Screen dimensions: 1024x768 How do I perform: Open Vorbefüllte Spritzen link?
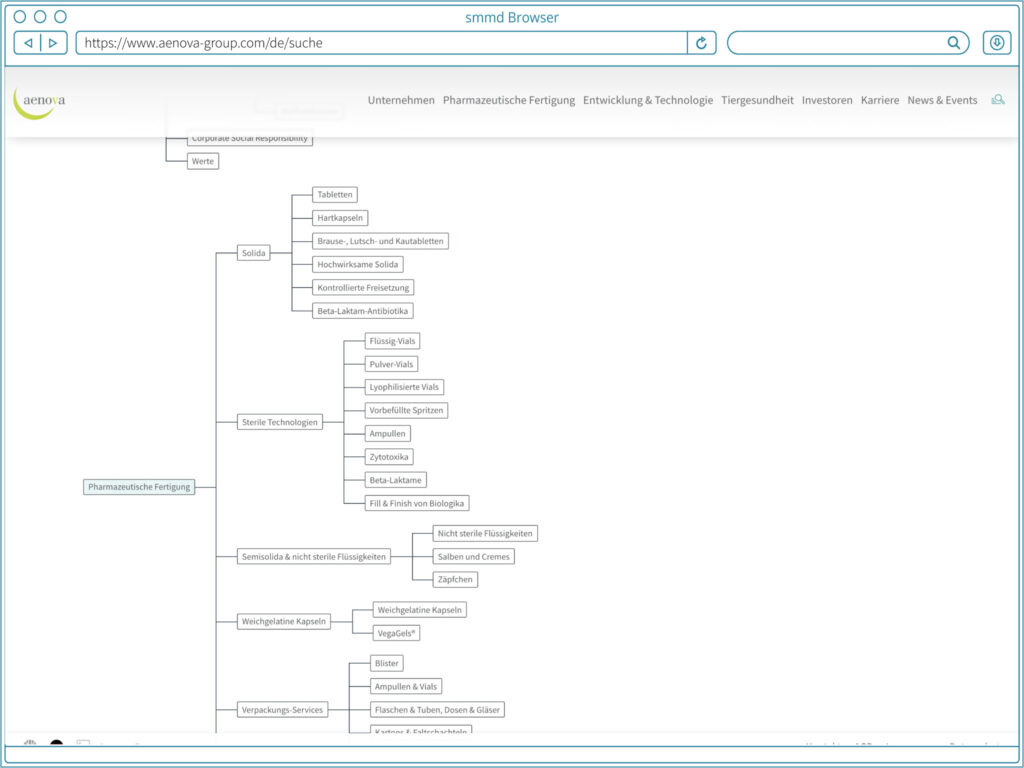[x=406, y=411]
